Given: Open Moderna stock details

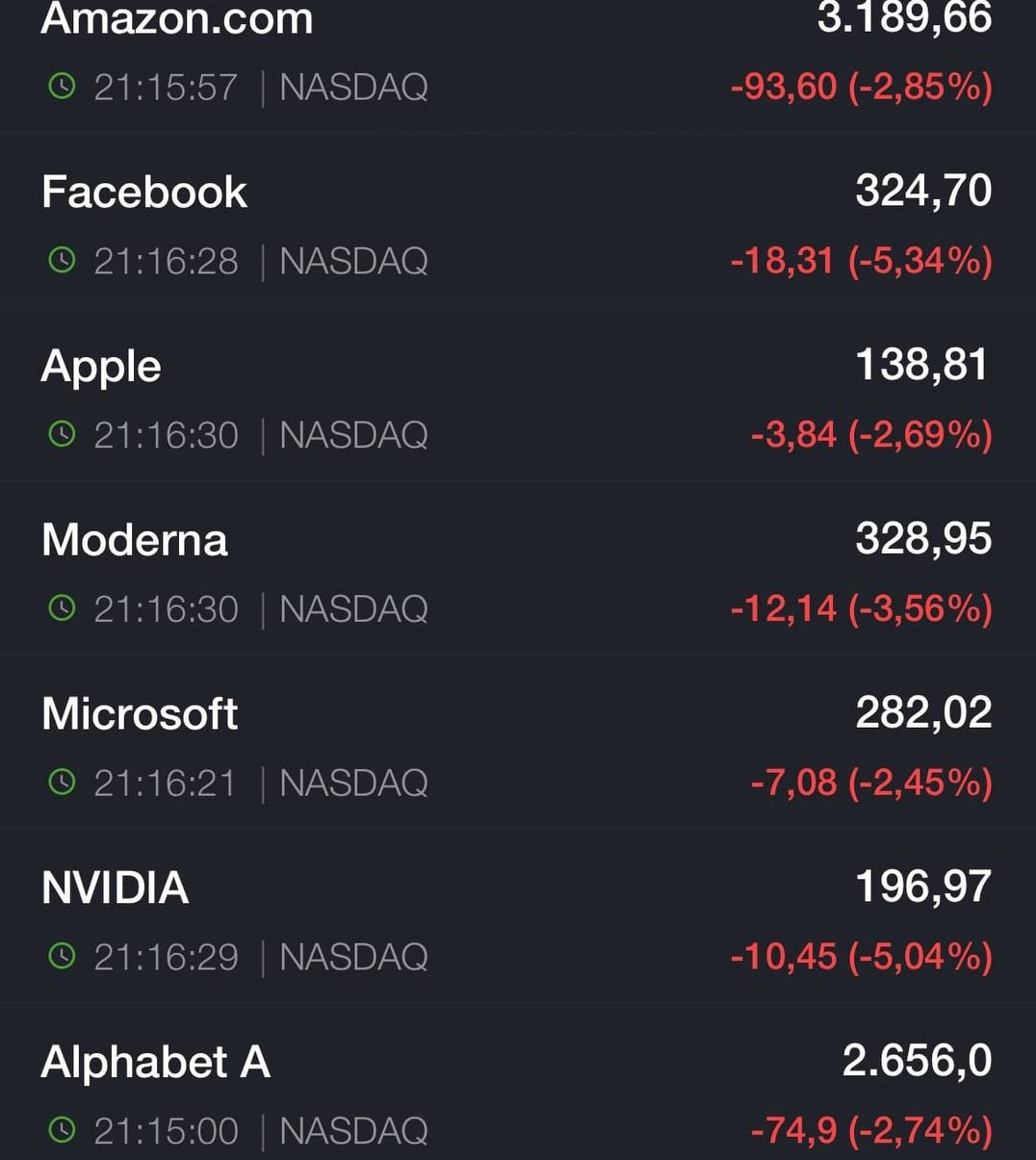Looking at the screenshot, I should tap(135, 539).
